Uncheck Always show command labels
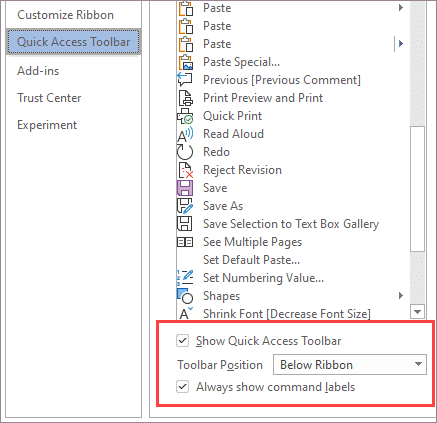 pos(183,387)
